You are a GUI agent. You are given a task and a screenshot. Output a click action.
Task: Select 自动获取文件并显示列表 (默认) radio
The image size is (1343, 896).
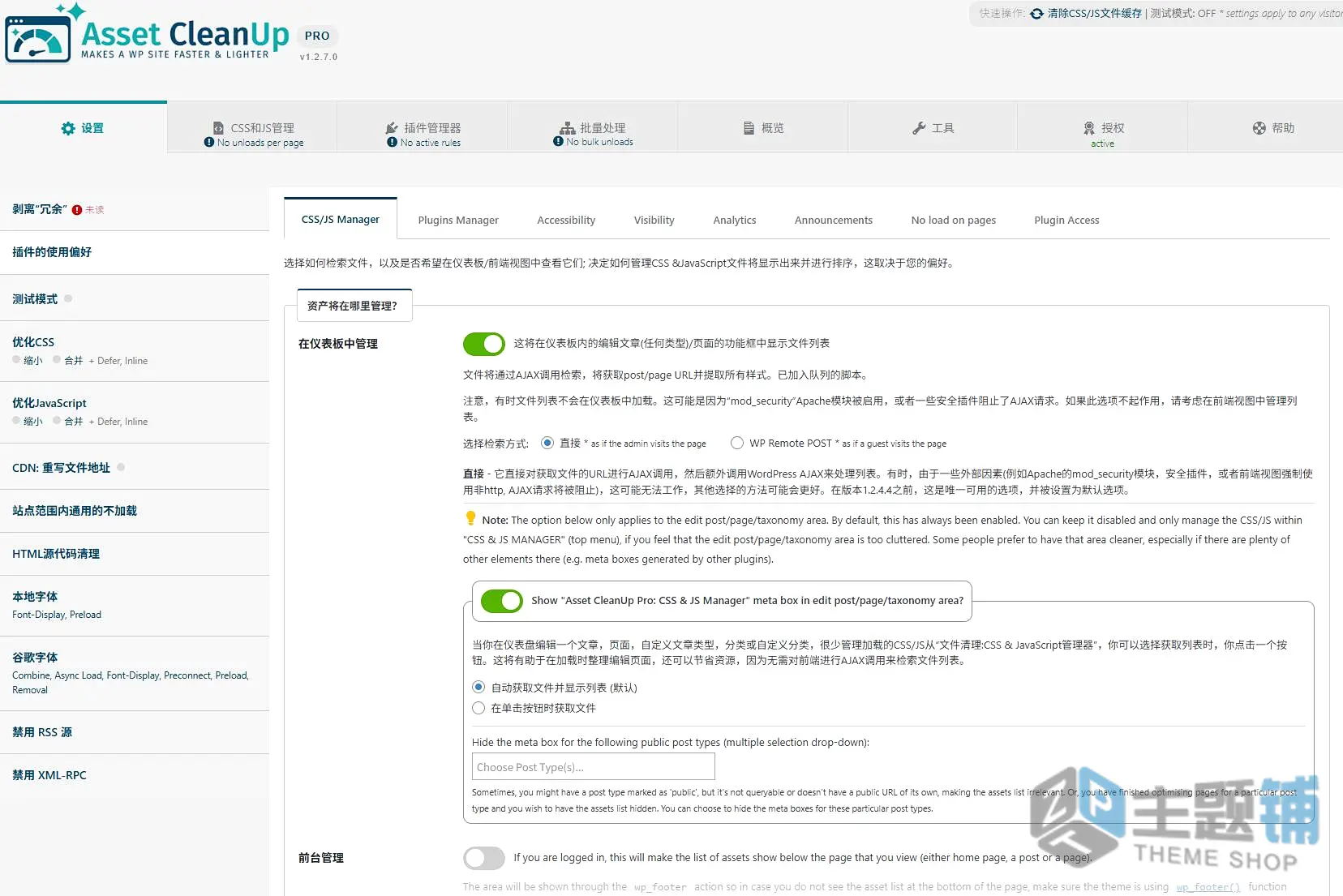point(478,688)
